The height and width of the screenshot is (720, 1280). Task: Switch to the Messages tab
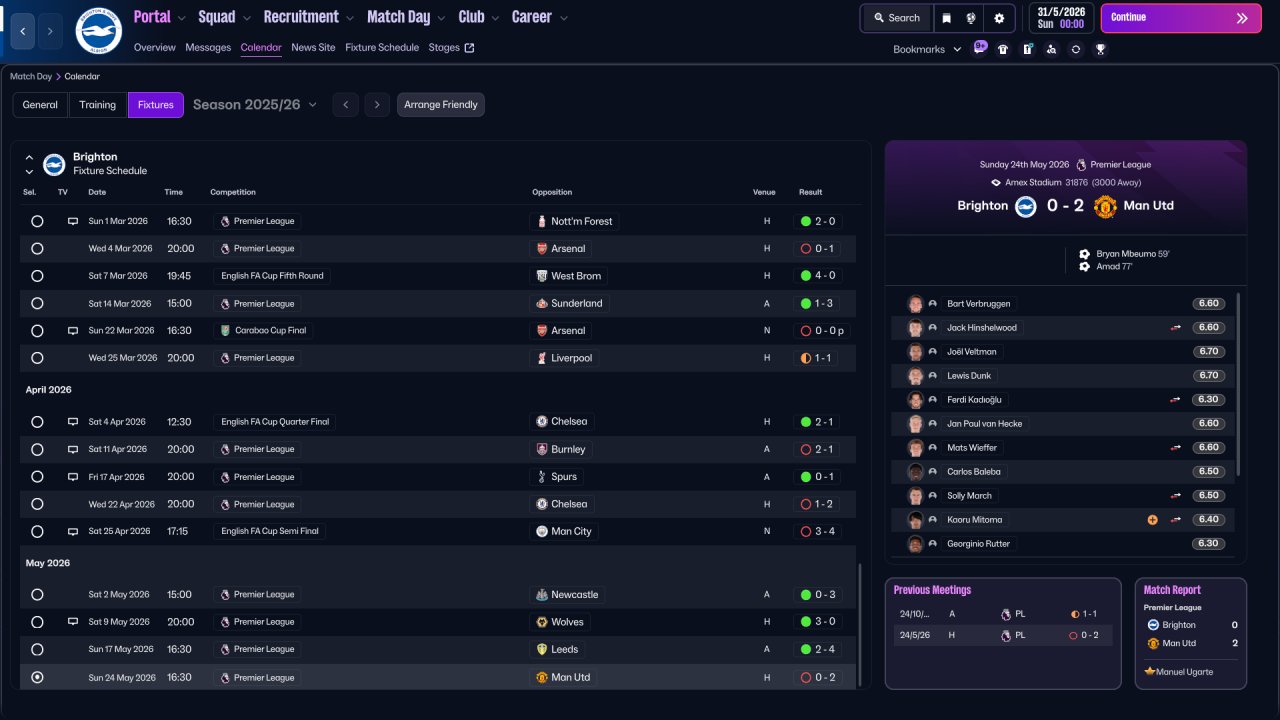tap(208, 48)
